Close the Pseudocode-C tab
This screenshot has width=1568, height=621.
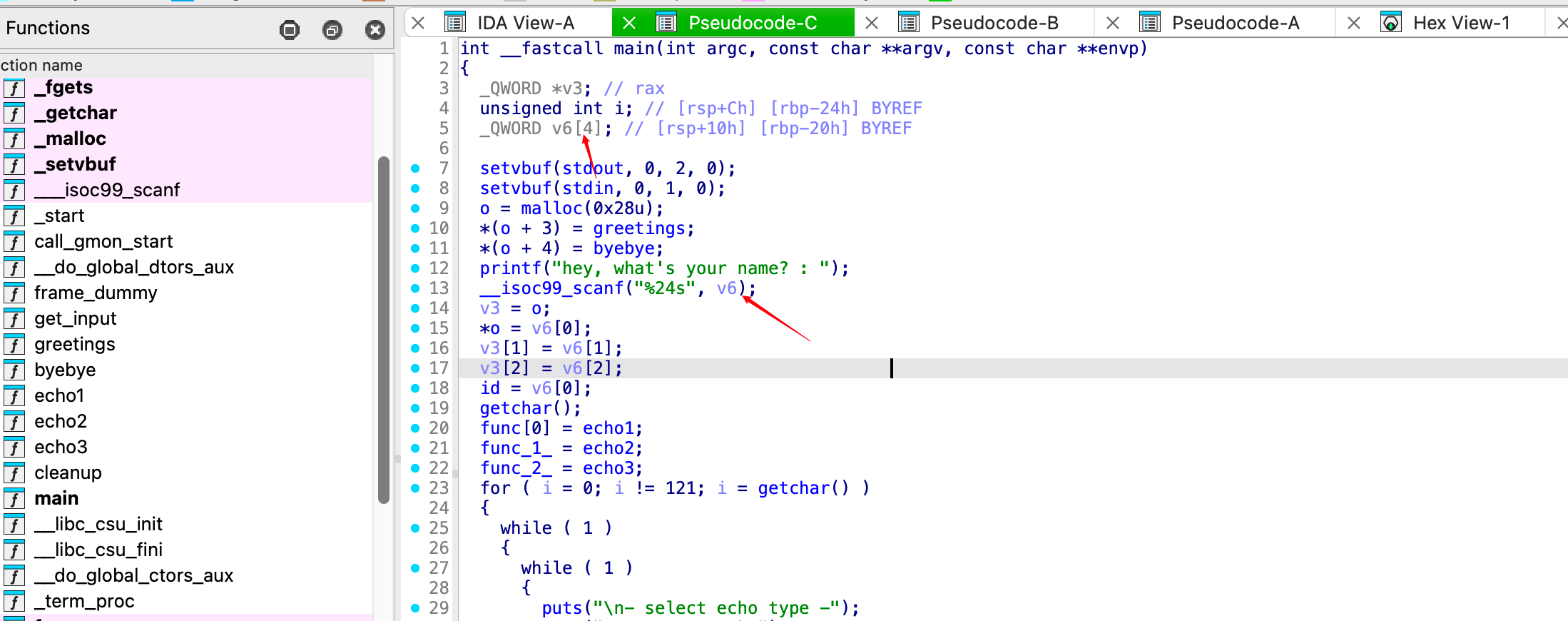pos(629,23)
